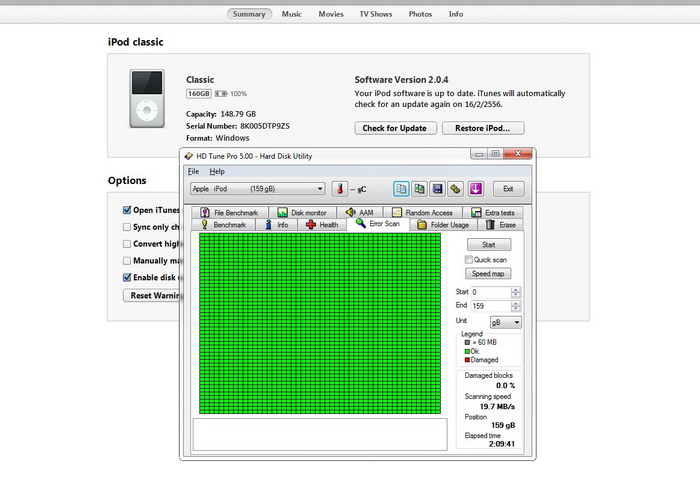Switch to the Folder Usage tab
Screen dimensions: 700x478
(442, 225)
